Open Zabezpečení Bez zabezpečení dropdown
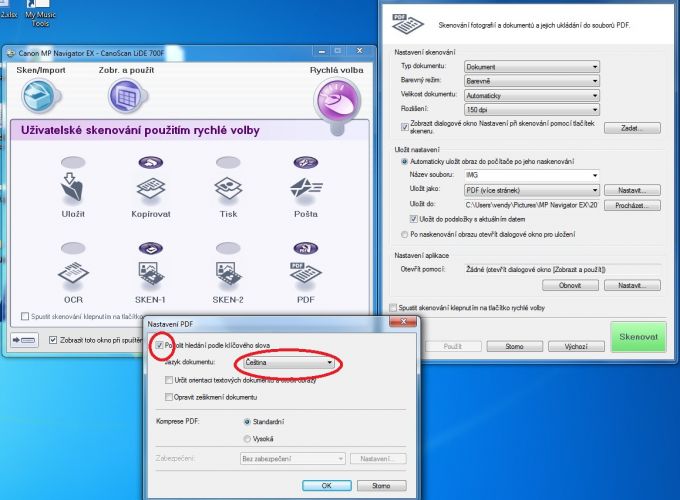The height and width of the screenshot is (500, 680). pos(293,458)
